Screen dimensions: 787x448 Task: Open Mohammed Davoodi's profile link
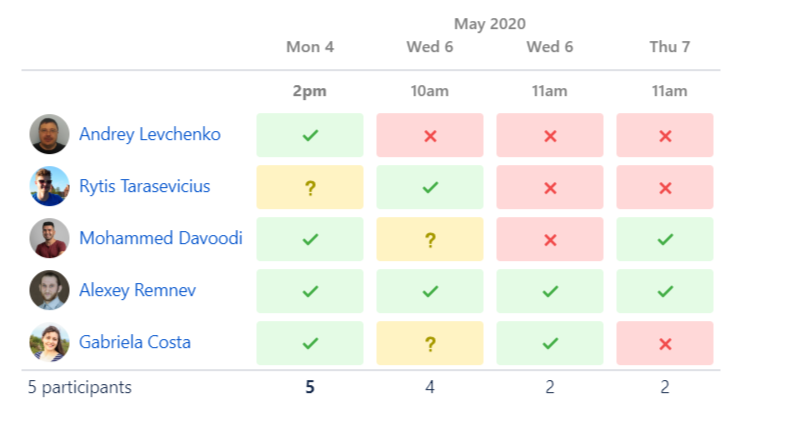point(160,238)
